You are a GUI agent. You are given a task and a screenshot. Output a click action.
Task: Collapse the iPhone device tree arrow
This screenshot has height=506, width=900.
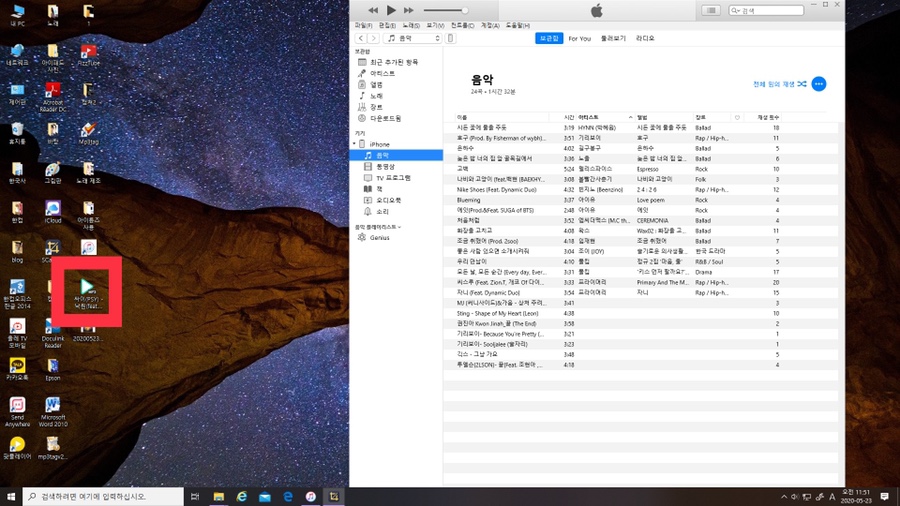(x=354, y=144)
